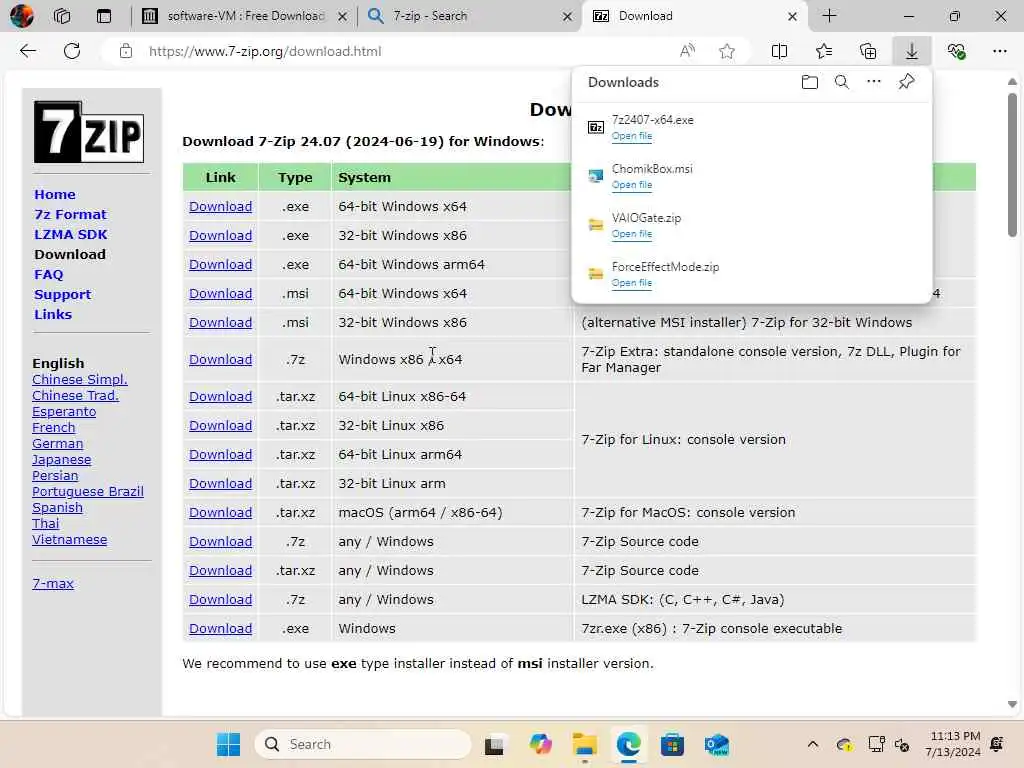Switch to 7-zip - Search tab

coord(470,16)
